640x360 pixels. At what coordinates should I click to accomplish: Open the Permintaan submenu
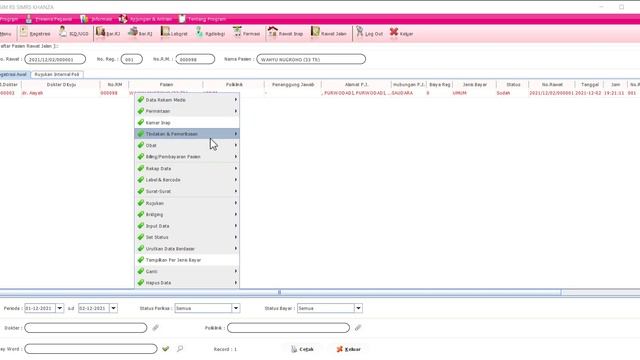pos(187,111)
